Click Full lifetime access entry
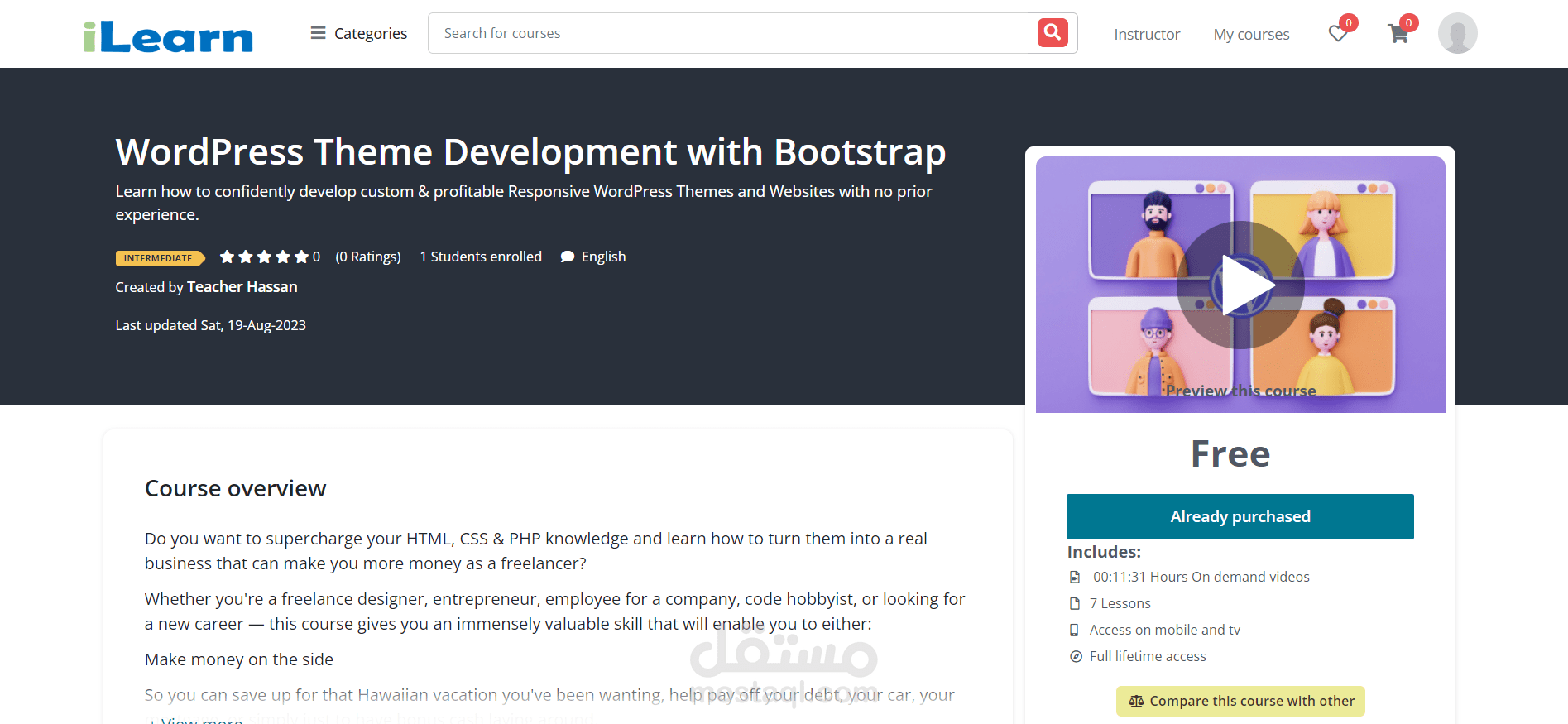Image resolution: width=1568 pixels, height=724 pixels. point(1148,656)
